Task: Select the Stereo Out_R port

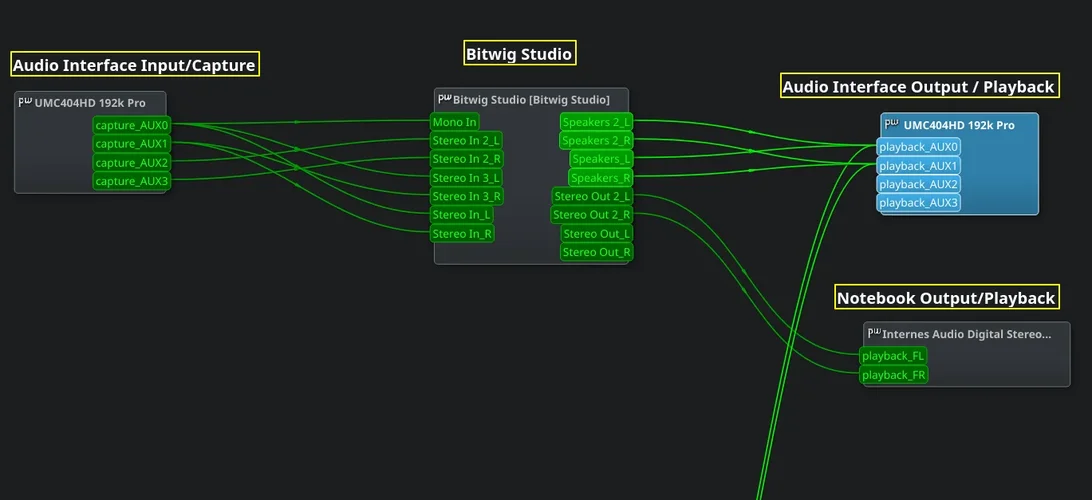Action: pyautogui.click(x=597, y=251)
